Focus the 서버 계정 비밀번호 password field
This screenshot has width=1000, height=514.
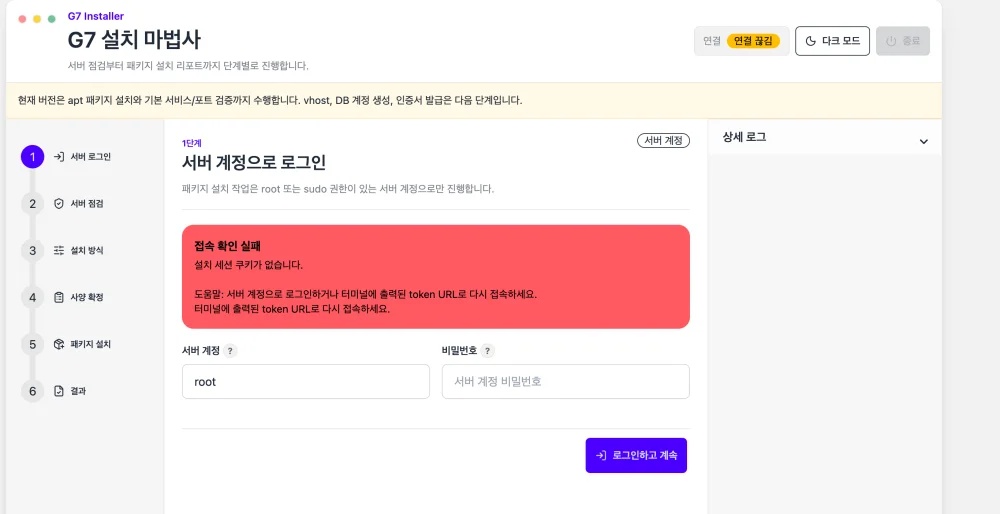tap(566, 381)
